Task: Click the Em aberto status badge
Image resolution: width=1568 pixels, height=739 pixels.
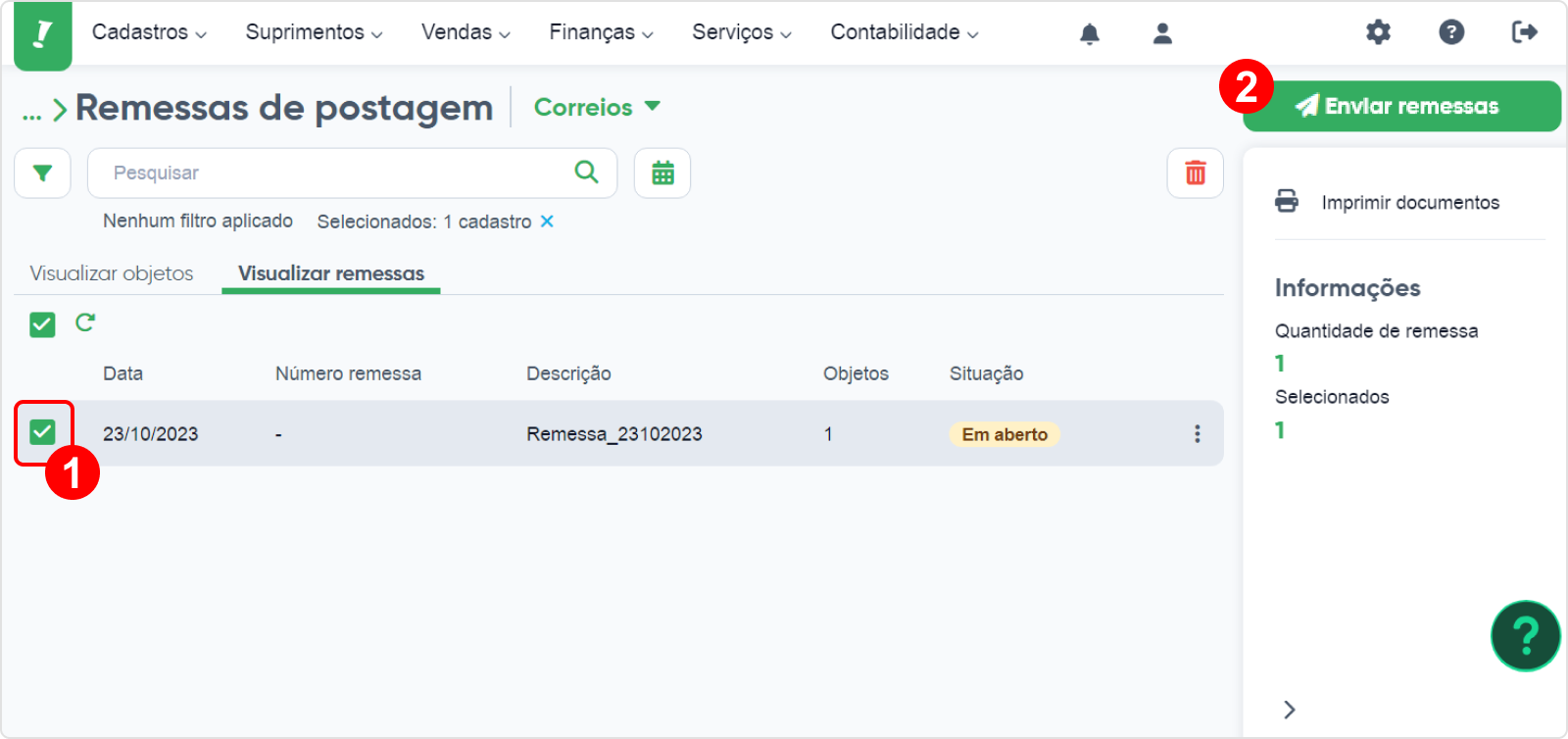Action: 1004,434
